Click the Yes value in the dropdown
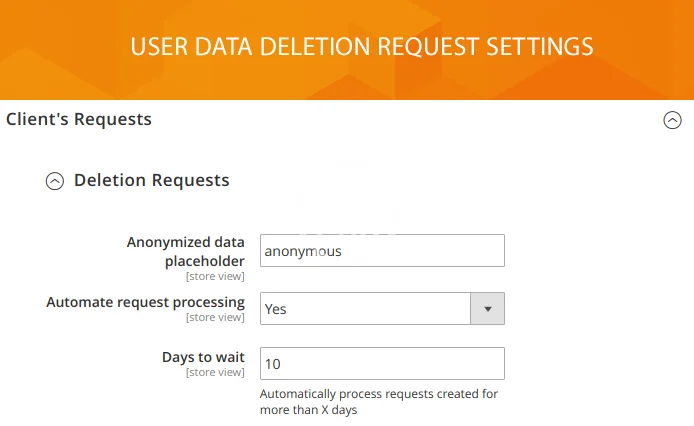The height and width of the screenshot is (426, 694). click(x=275, y=309)
